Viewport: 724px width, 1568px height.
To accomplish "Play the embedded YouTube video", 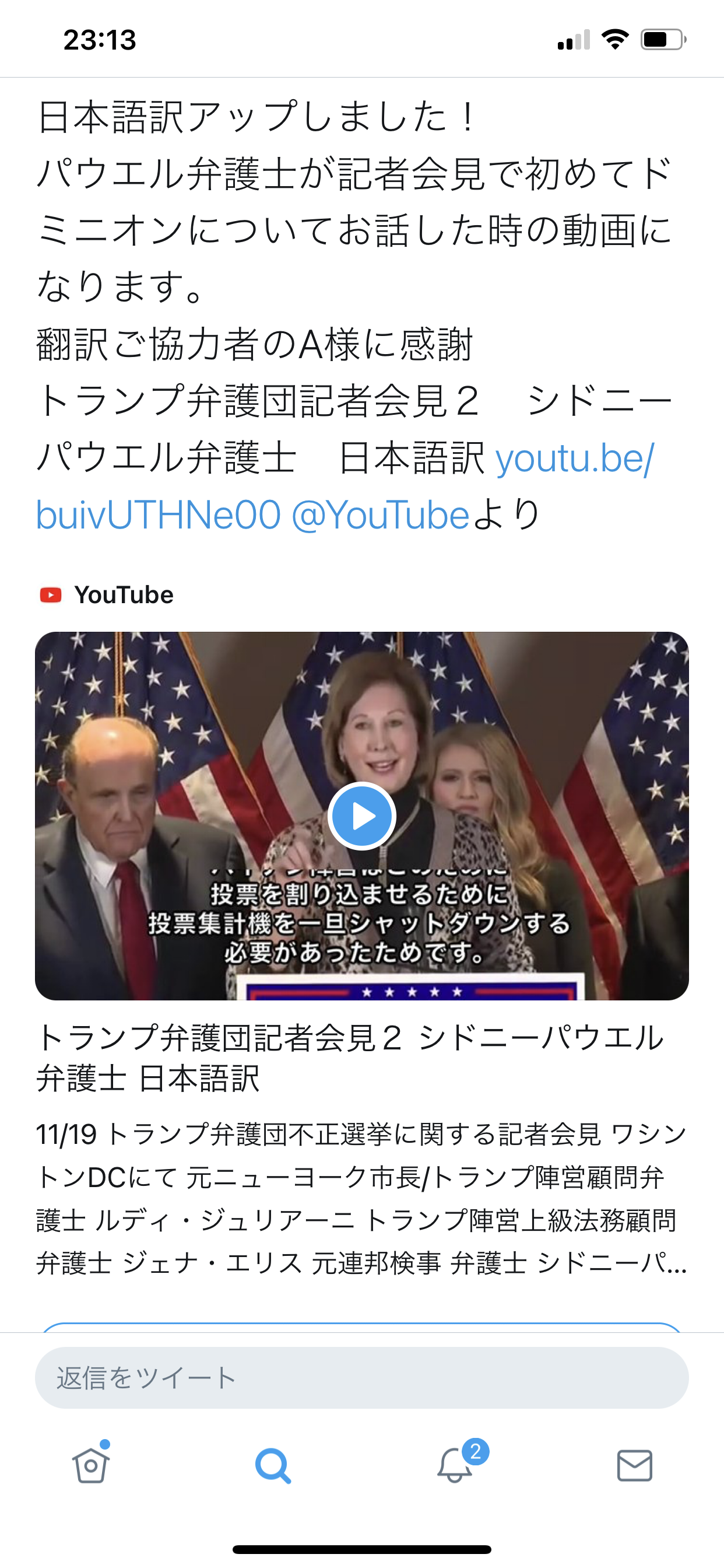I will pos(362,815).
